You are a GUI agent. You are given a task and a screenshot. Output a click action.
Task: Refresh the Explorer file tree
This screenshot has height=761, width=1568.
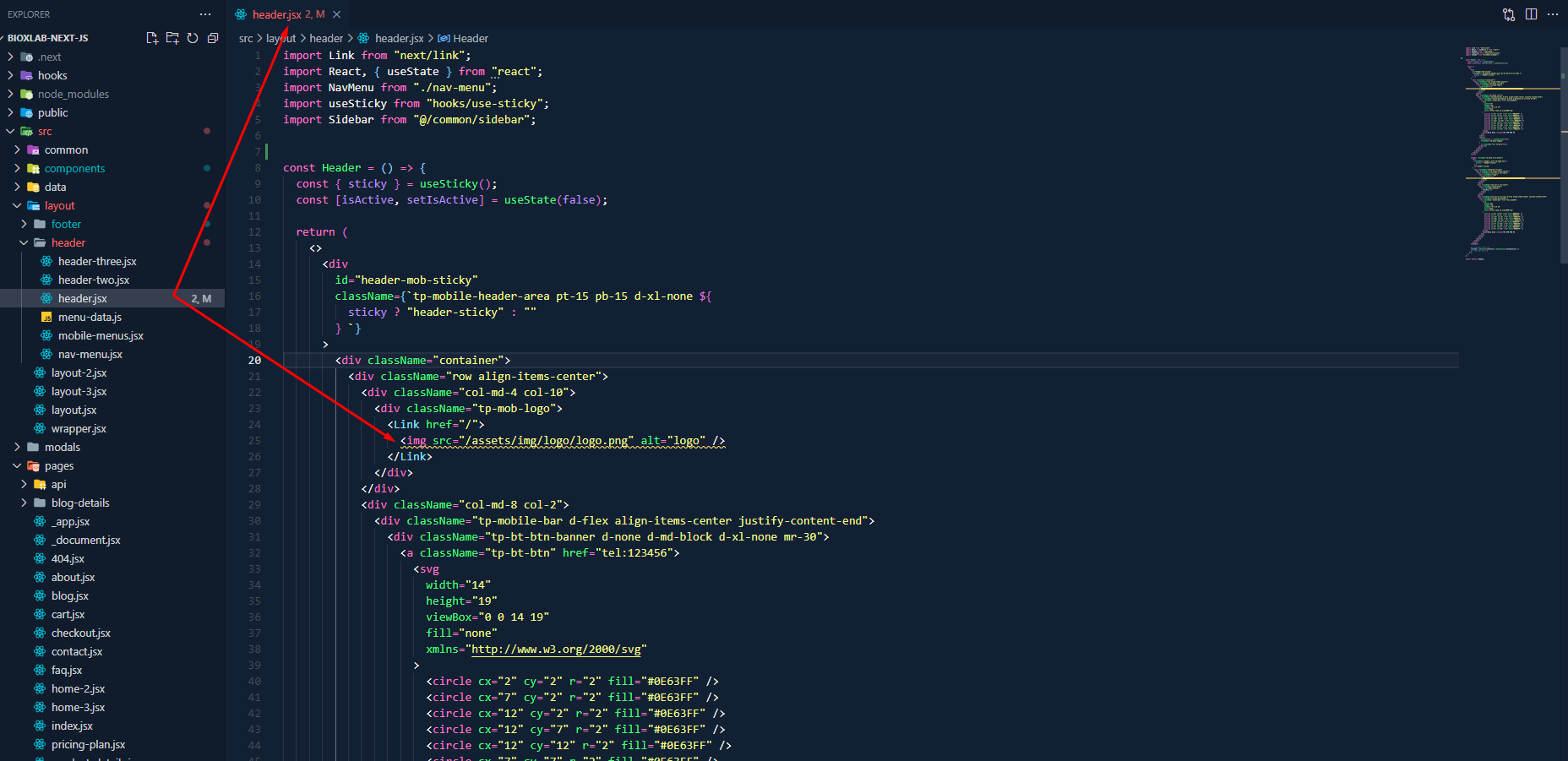(193, 38)
